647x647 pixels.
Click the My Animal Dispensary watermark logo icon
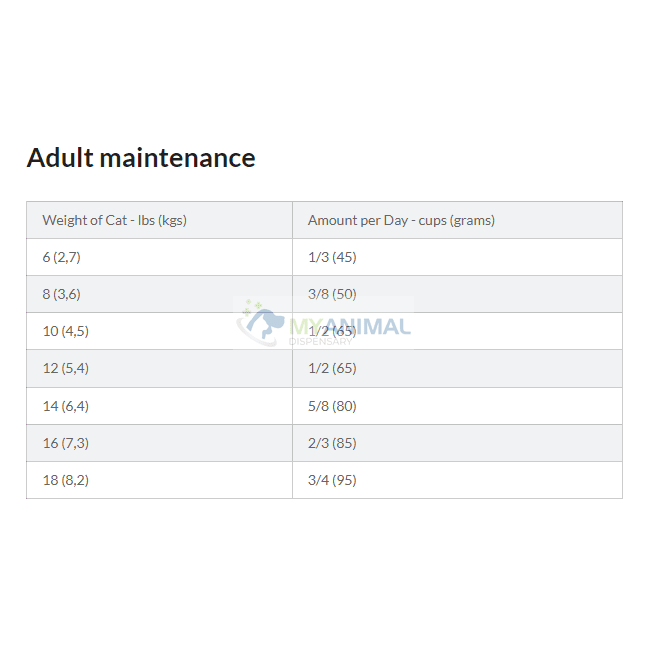(262, 321)
